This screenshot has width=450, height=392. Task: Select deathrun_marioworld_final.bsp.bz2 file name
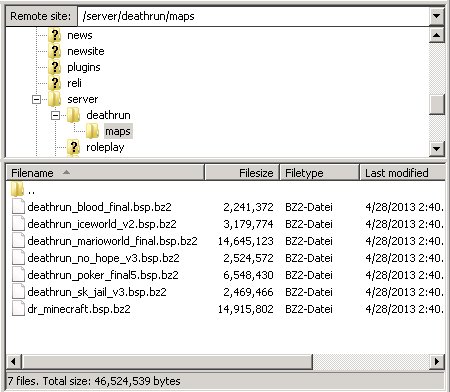pyautogui.click(x=112, y=241)
